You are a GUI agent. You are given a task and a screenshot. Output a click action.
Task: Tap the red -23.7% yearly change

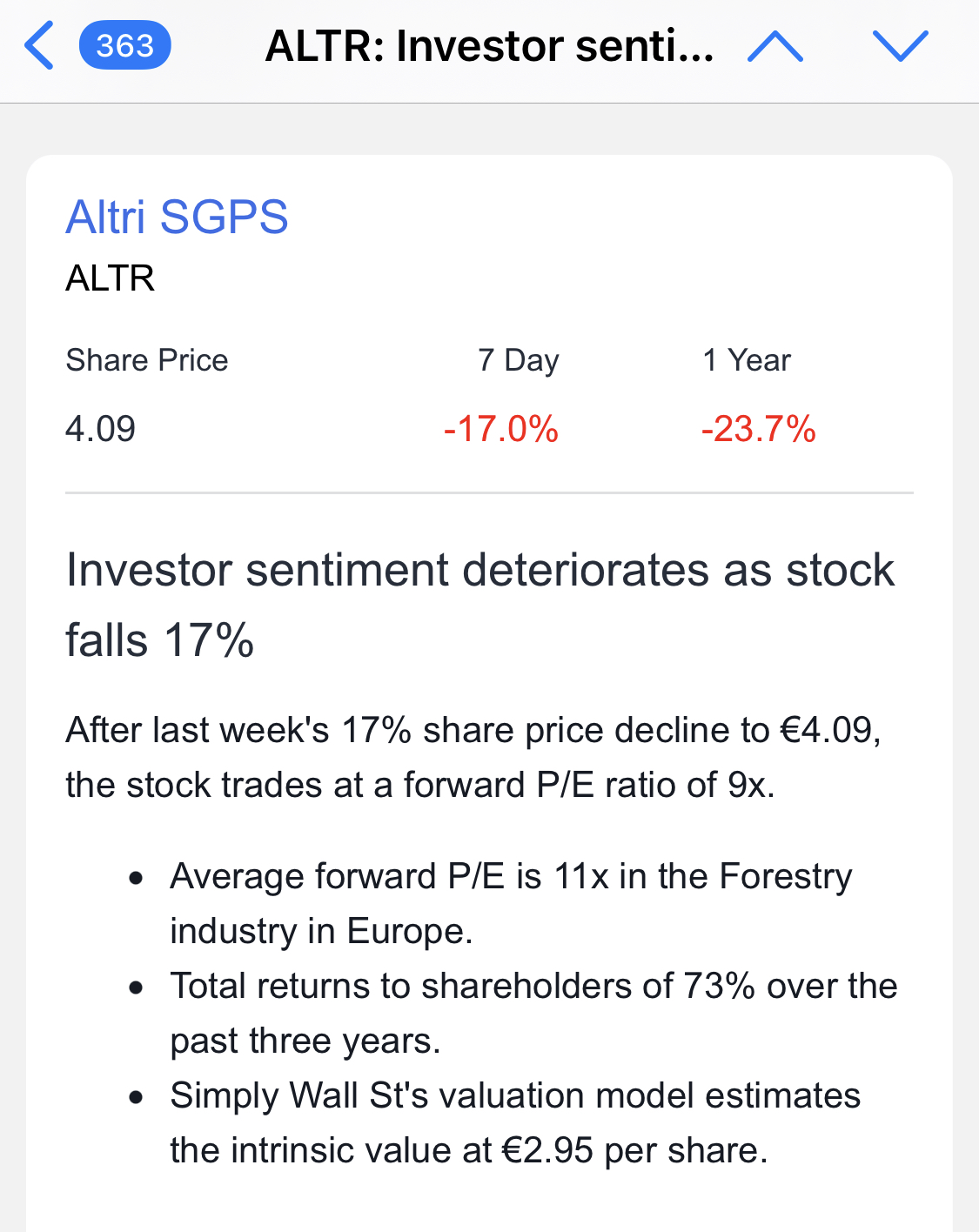[758, 429]
